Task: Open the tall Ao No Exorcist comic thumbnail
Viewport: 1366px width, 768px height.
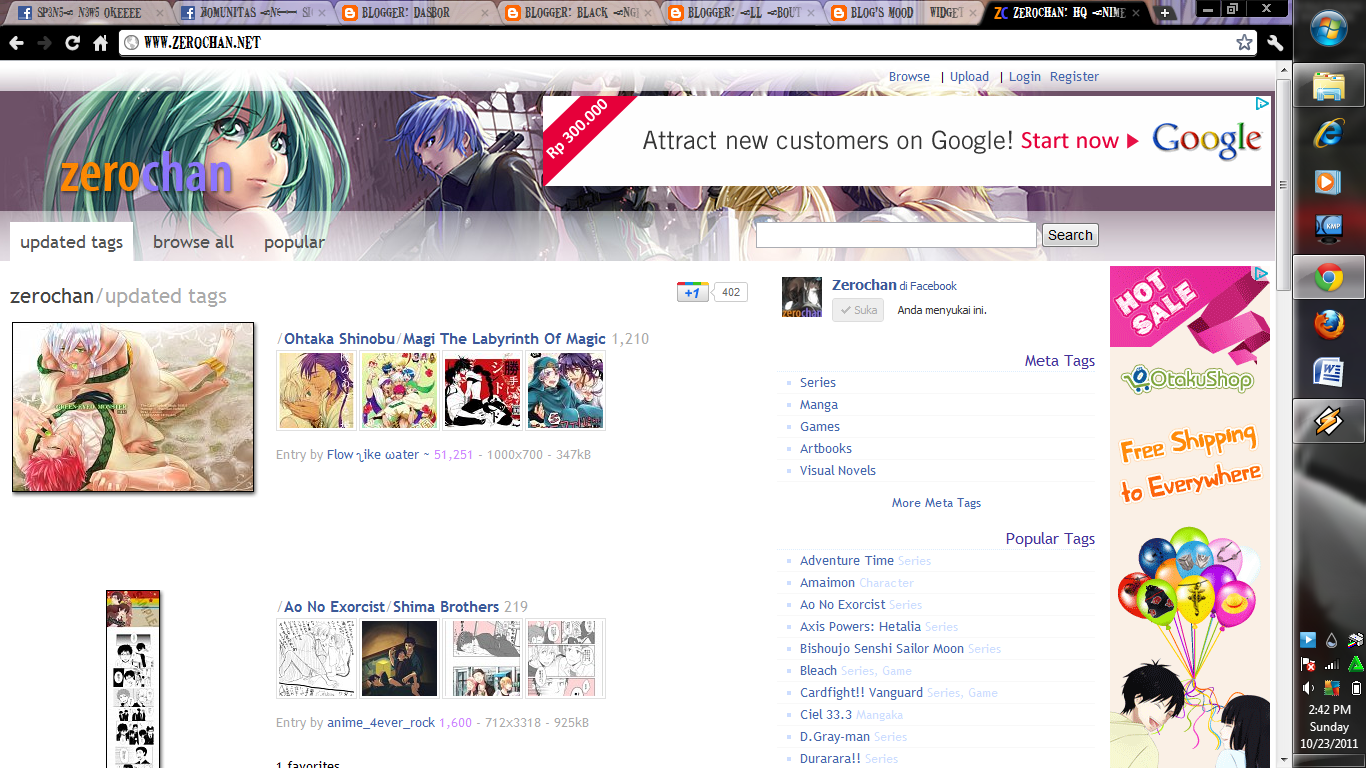Action: click(x=133, y=679)
